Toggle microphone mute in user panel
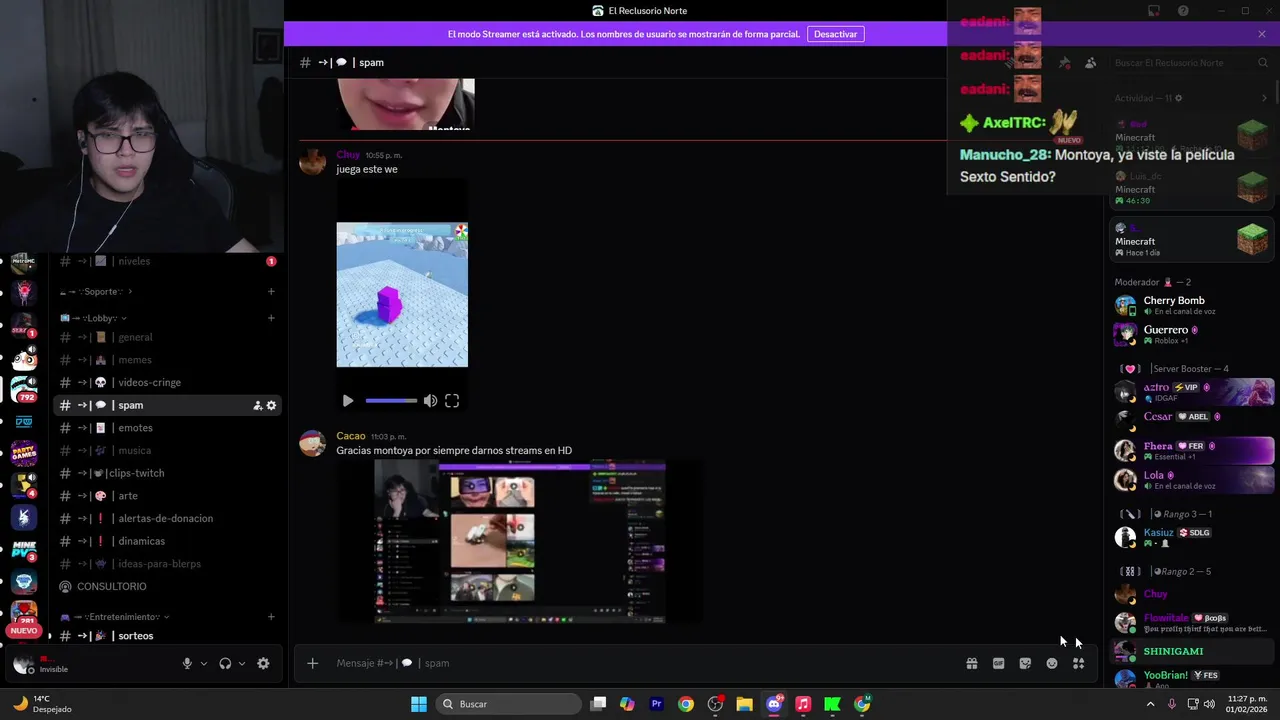1280x720 pixels. click(187, 663)
